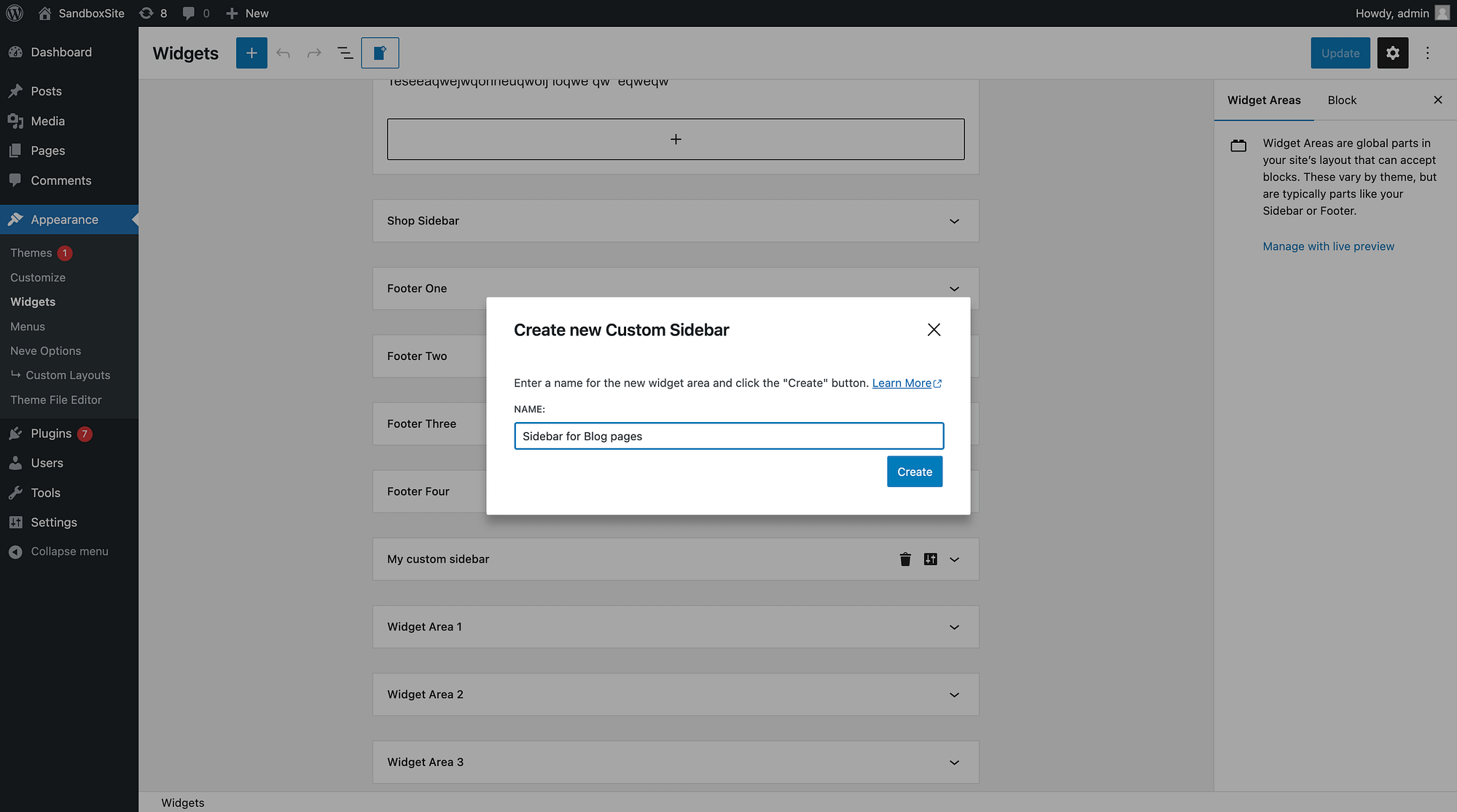Open the three-dot options menu
1457x812 pixels.
(1428, 53)
